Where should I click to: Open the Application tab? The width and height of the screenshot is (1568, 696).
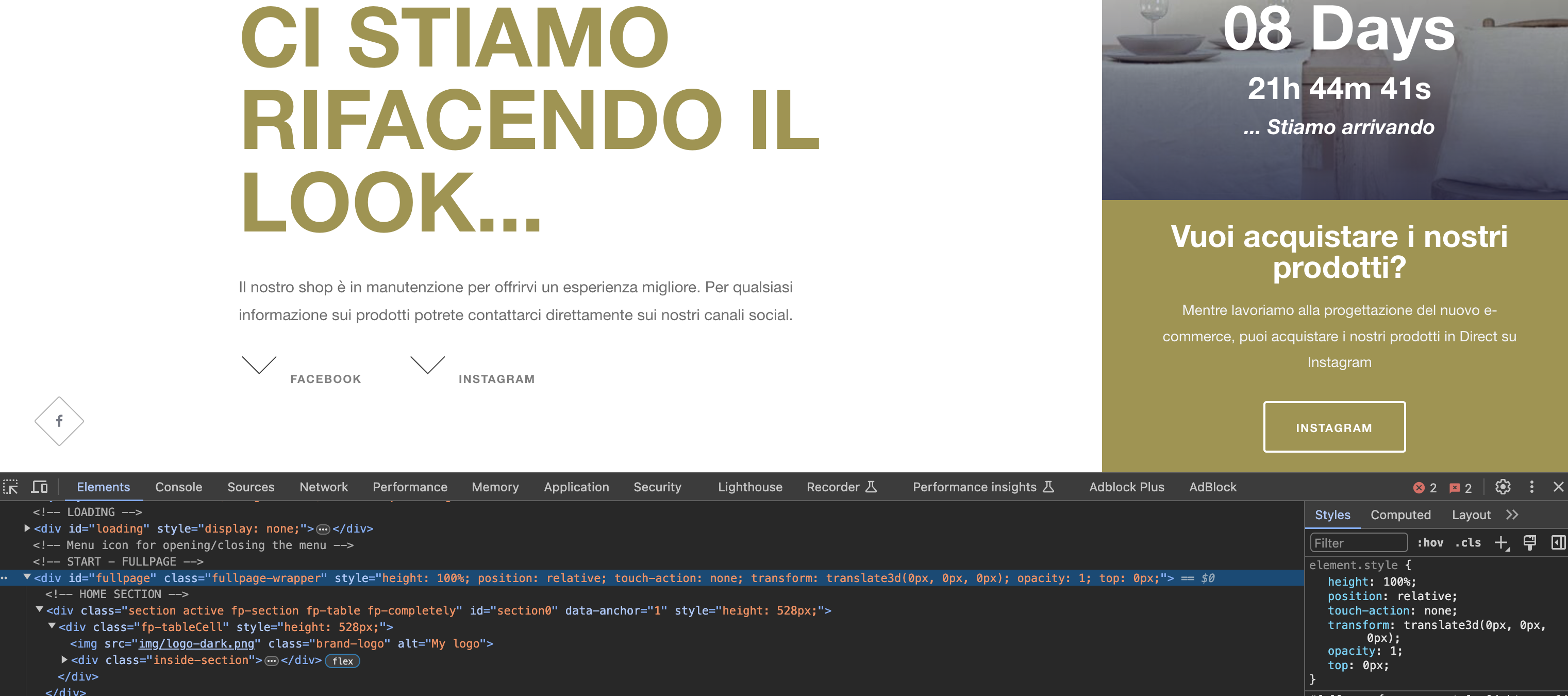tap(576, 487)
